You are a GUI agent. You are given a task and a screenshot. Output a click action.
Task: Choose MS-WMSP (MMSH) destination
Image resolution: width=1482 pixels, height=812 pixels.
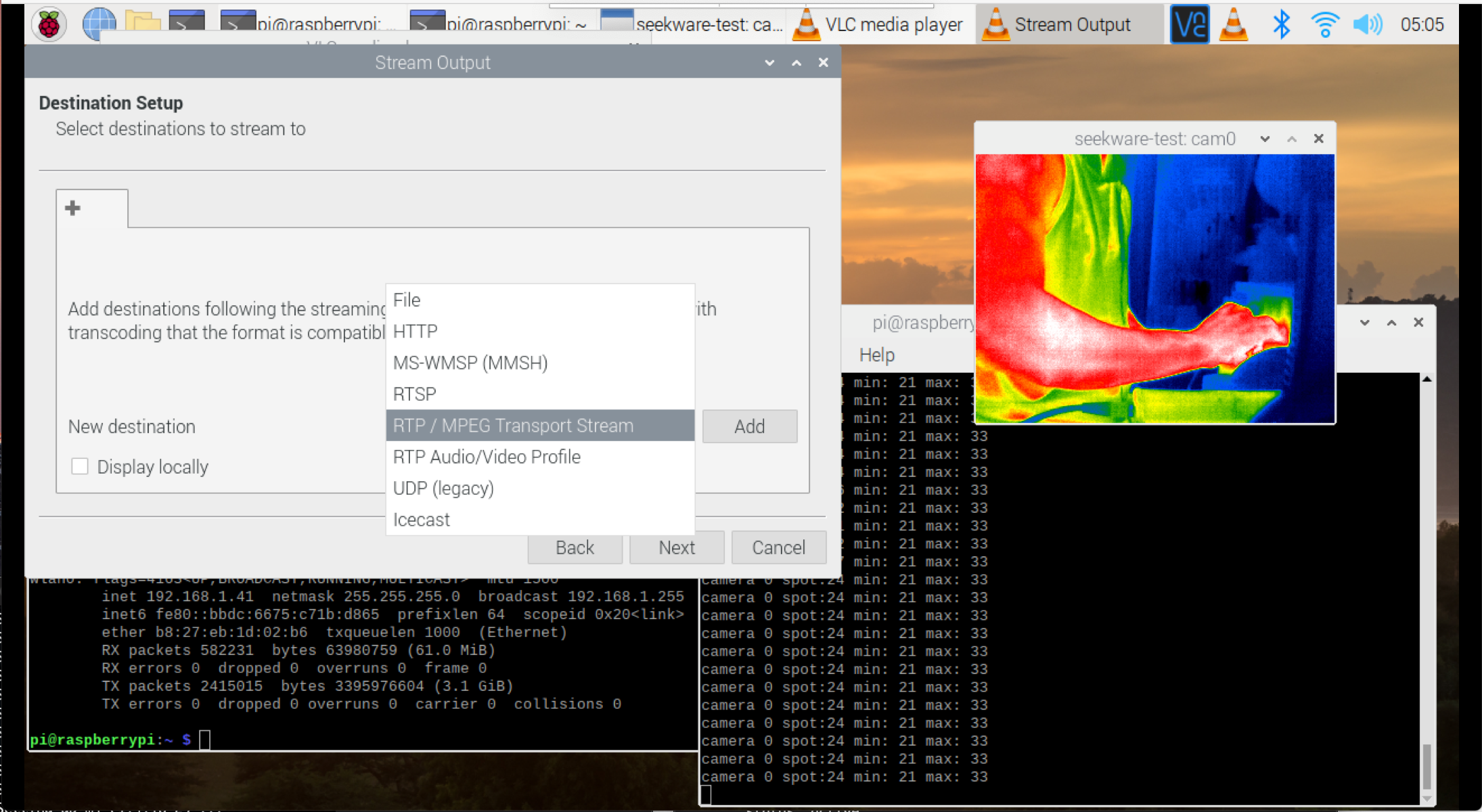pyautogui.click(x=540, y=363)
